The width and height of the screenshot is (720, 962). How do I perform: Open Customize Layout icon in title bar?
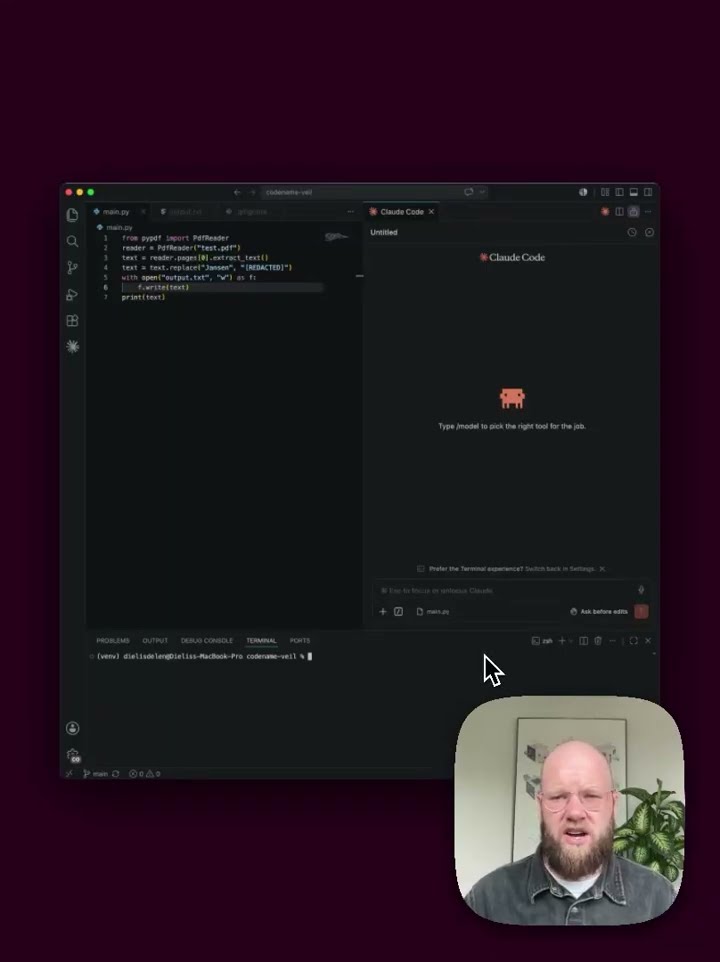[605, 192]
